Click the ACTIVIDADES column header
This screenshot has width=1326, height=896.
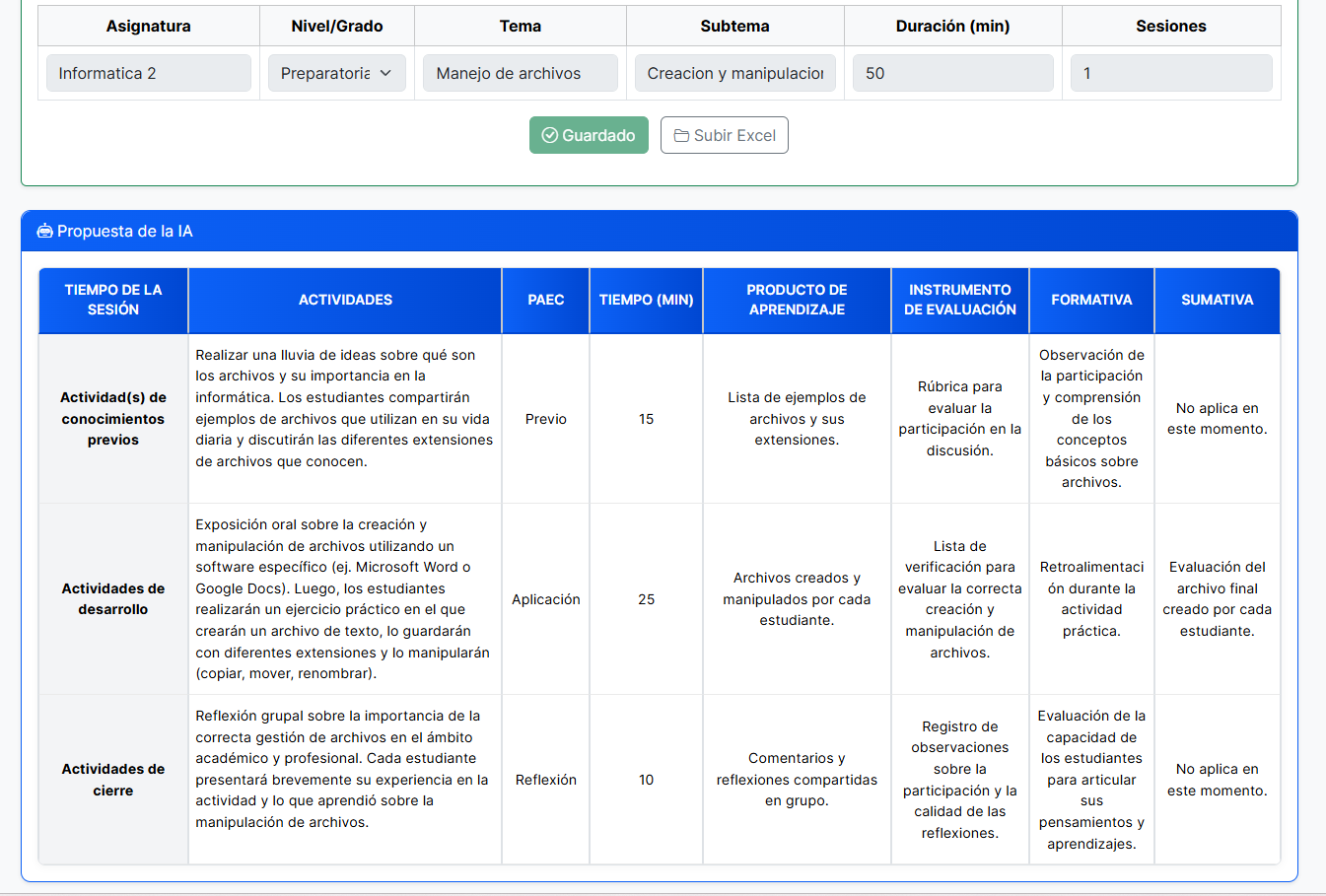pyautogui.click(x=345, y=301)
